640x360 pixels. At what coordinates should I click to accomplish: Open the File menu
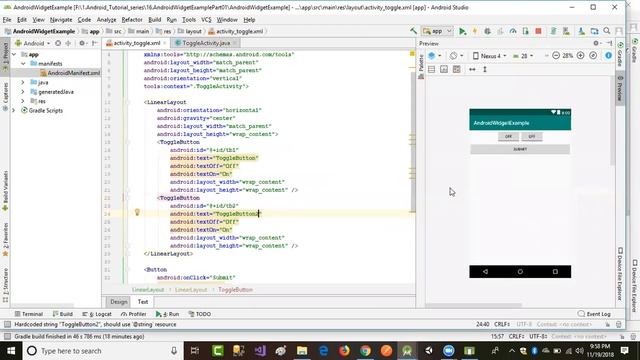(7, 20)
